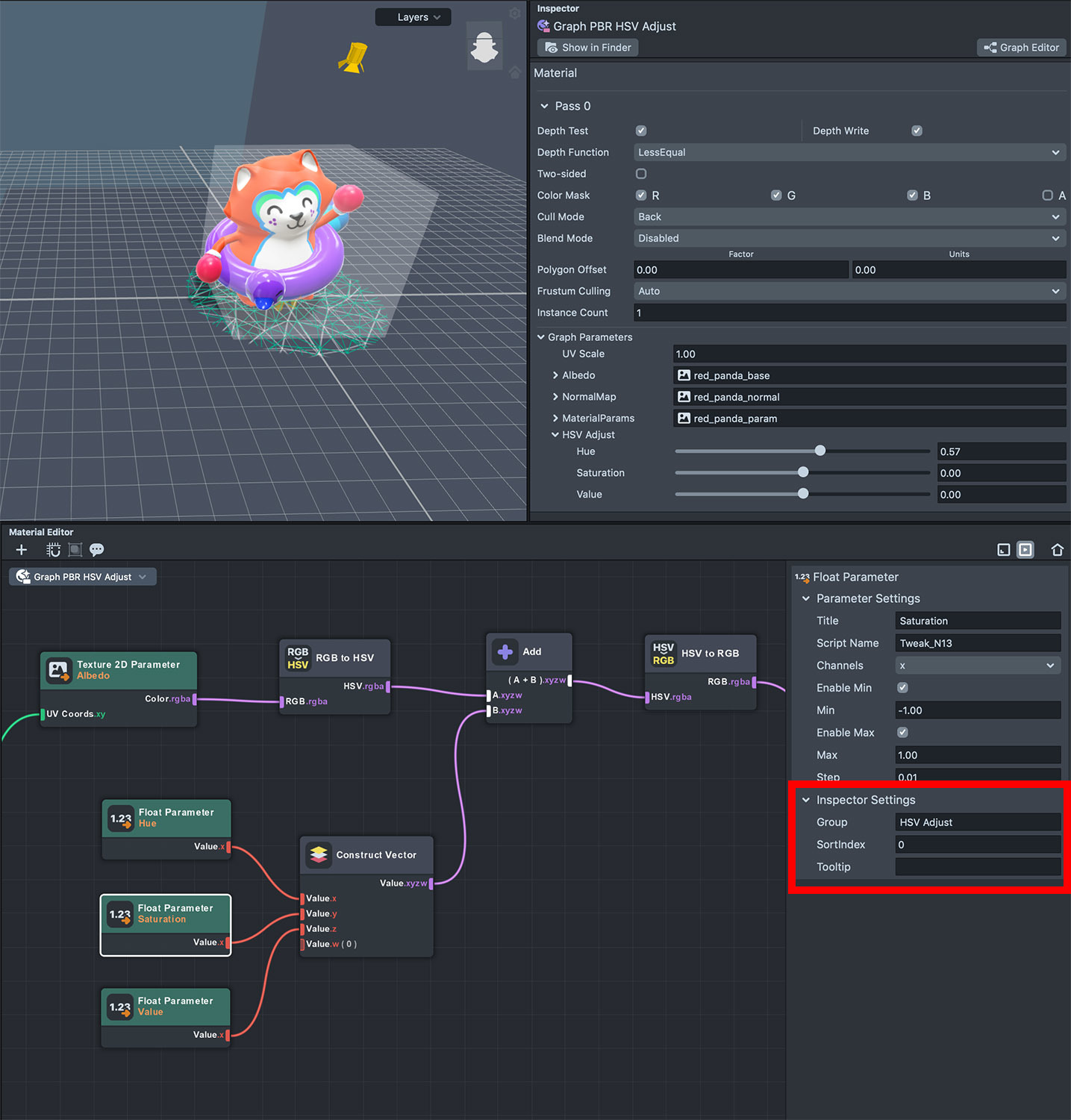This screenshot has width=1071, height=1120.
Task: Click the Snapchat ghost icon in viewport
Action: click(x=484, y=47)
